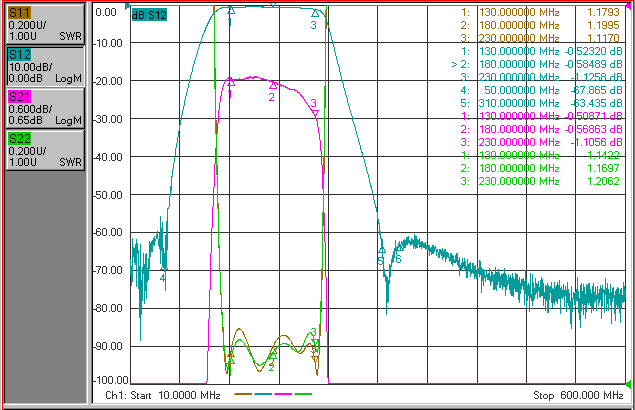
Task: Click the Stop 600.000 MHz frequency field
Action: coord(578,395)
